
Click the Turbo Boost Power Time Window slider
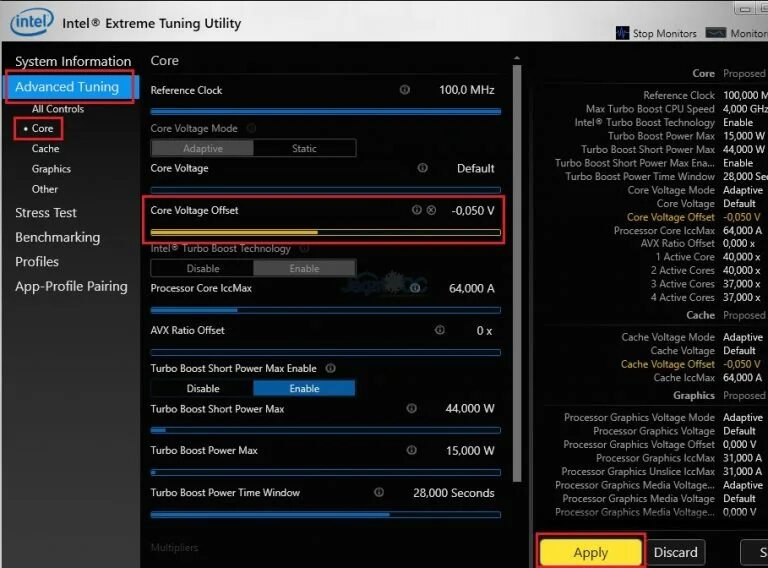click(326, 515)
